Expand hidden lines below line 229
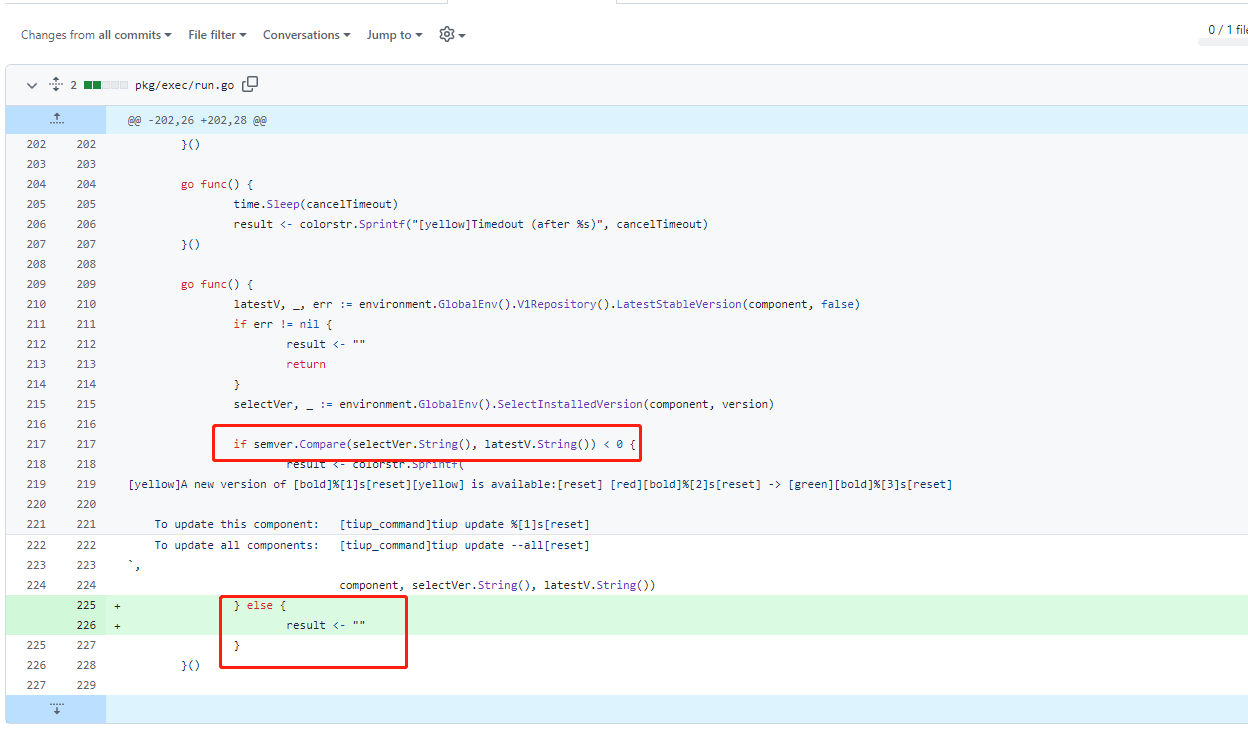This screenshot has height=750, width=1248. click(x=57, y=709)
